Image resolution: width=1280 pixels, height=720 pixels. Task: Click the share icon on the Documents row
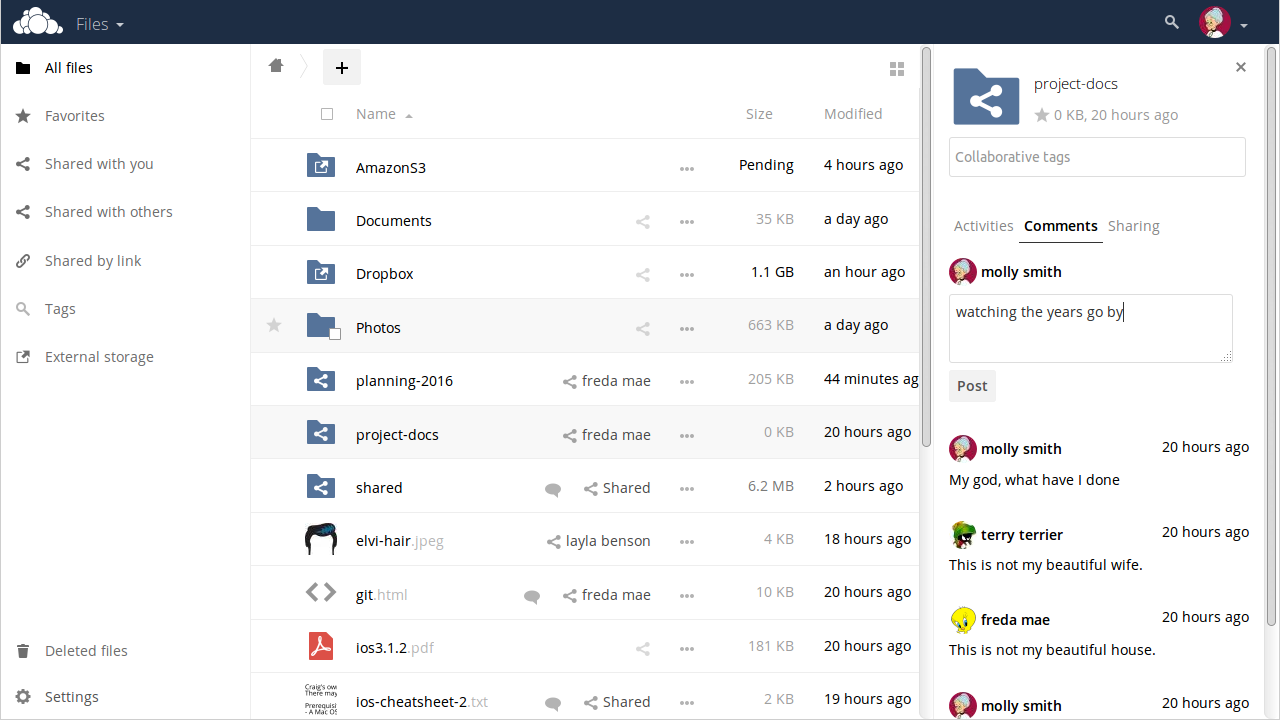tap(643, 221)
